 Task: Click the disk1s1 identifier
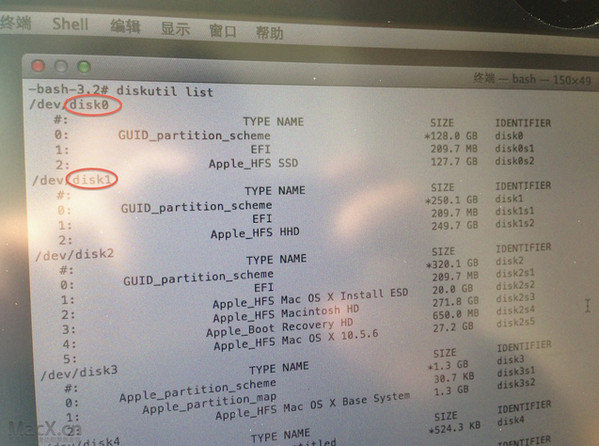(515, 211)
